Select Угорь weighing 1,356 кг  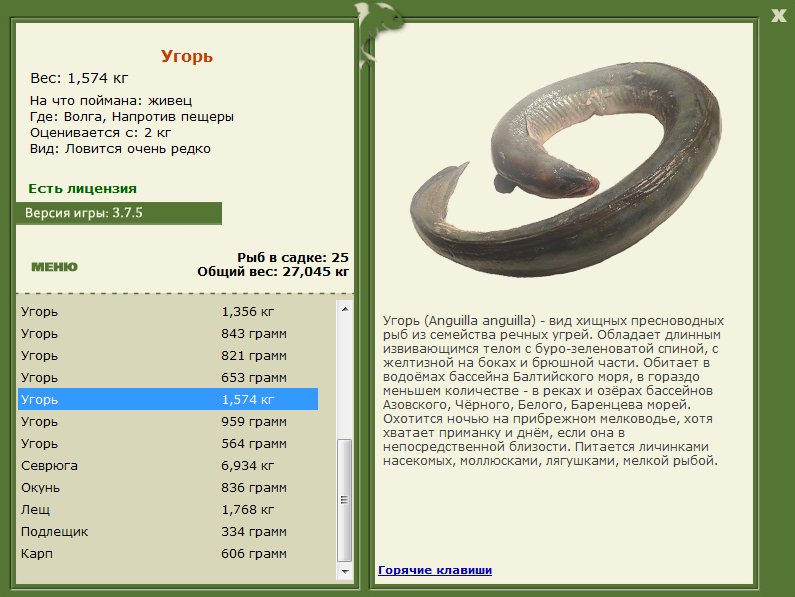click(x=168, y=311)
